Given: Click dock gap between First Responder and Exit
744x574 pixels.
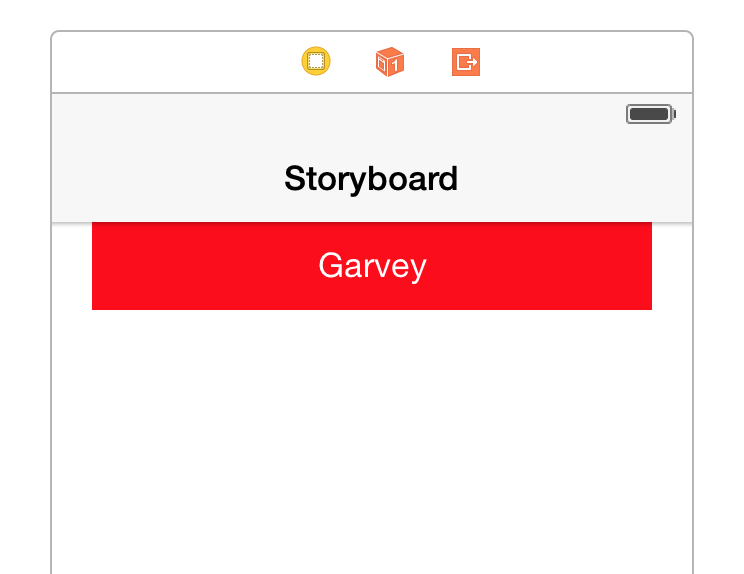Looking at the screenshot, I should [x=428, y=62].
